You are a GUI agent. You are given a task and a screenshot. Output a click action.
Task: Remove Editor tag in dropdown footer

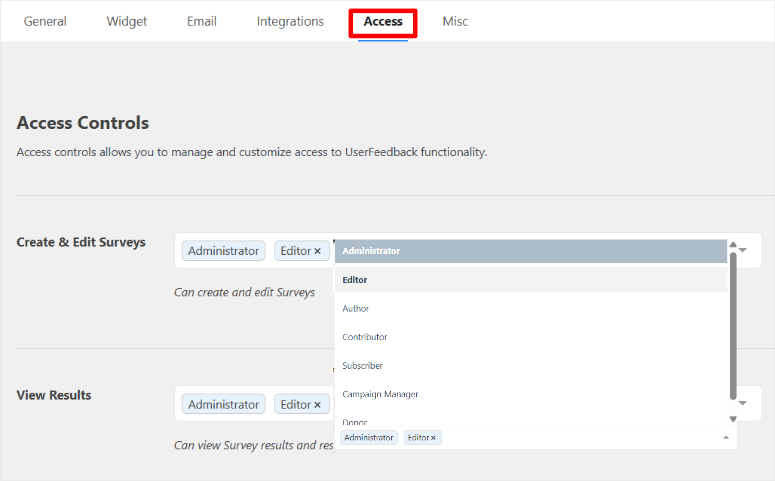click(x=433, y=437)
